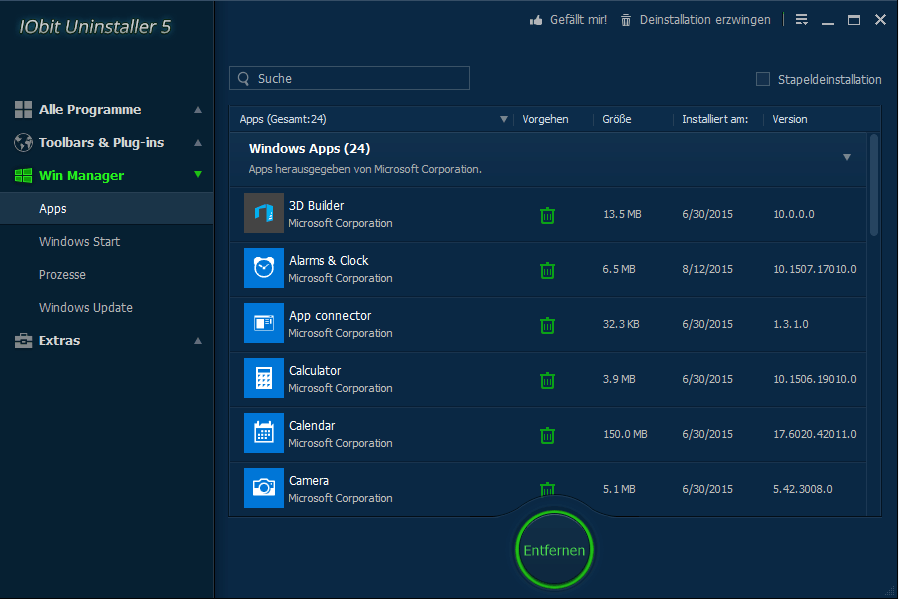Click 3D Builder version 10.0.0.0
899x599 pixels.
tap(794, 214)
